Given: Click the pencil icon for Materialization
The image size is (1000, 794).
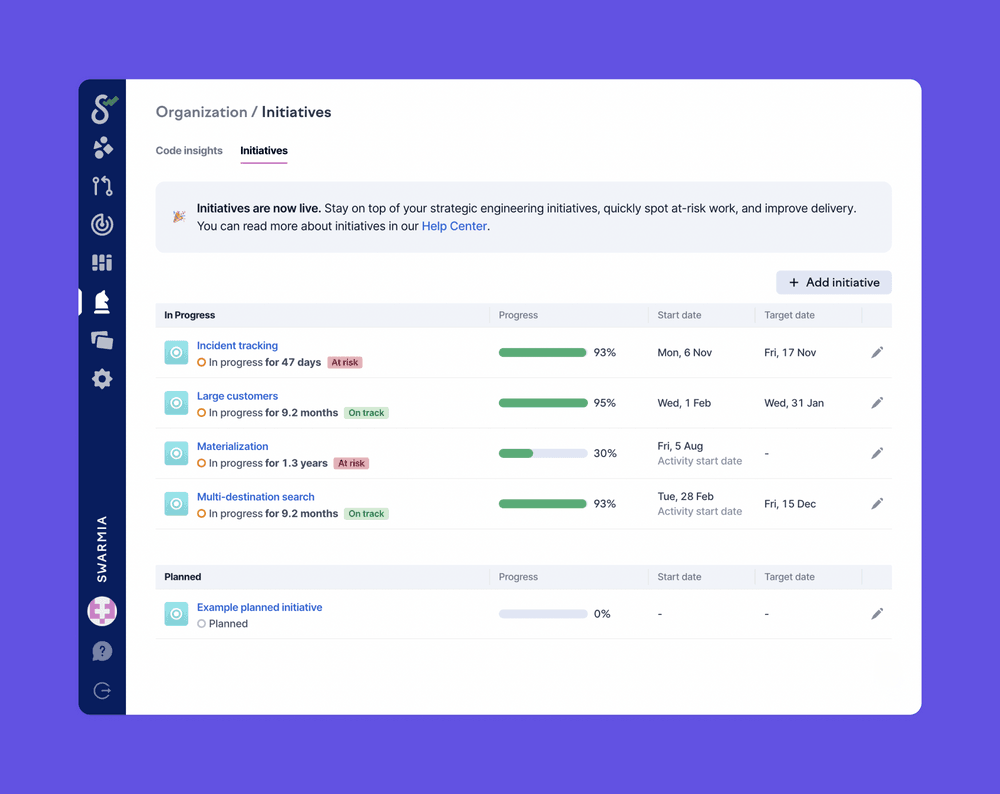Looking at the screenshot, I should [877, 454].
